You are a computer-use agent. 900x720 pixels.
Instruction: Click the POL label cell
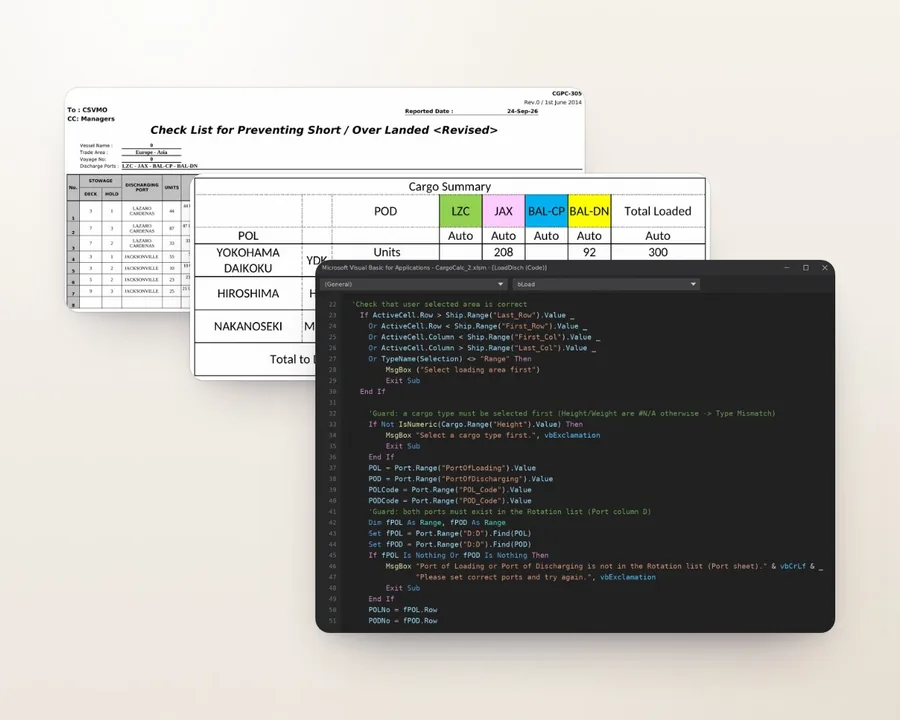(x=248, y=235)
